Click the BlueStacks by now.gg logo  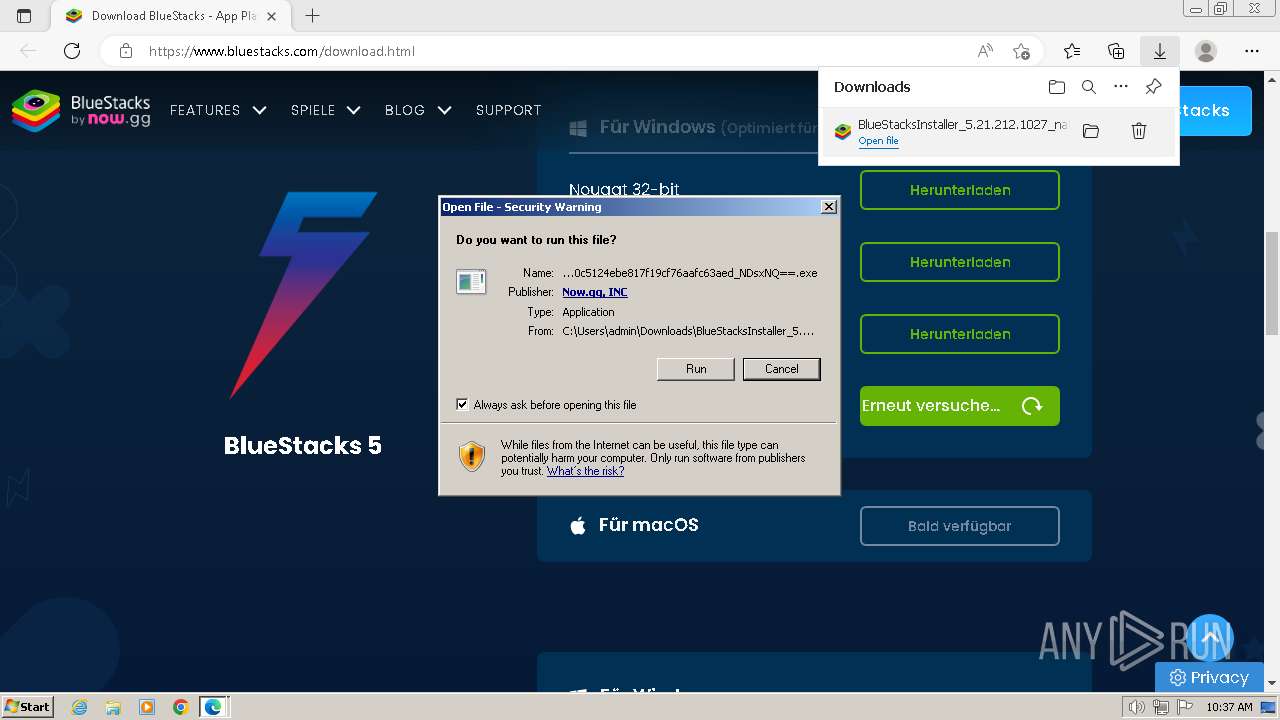point(81,110)
